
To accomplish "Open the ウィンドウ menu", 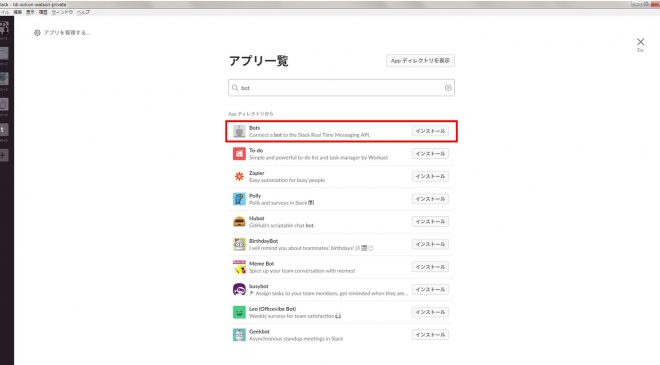I will [x=62, y=12].
